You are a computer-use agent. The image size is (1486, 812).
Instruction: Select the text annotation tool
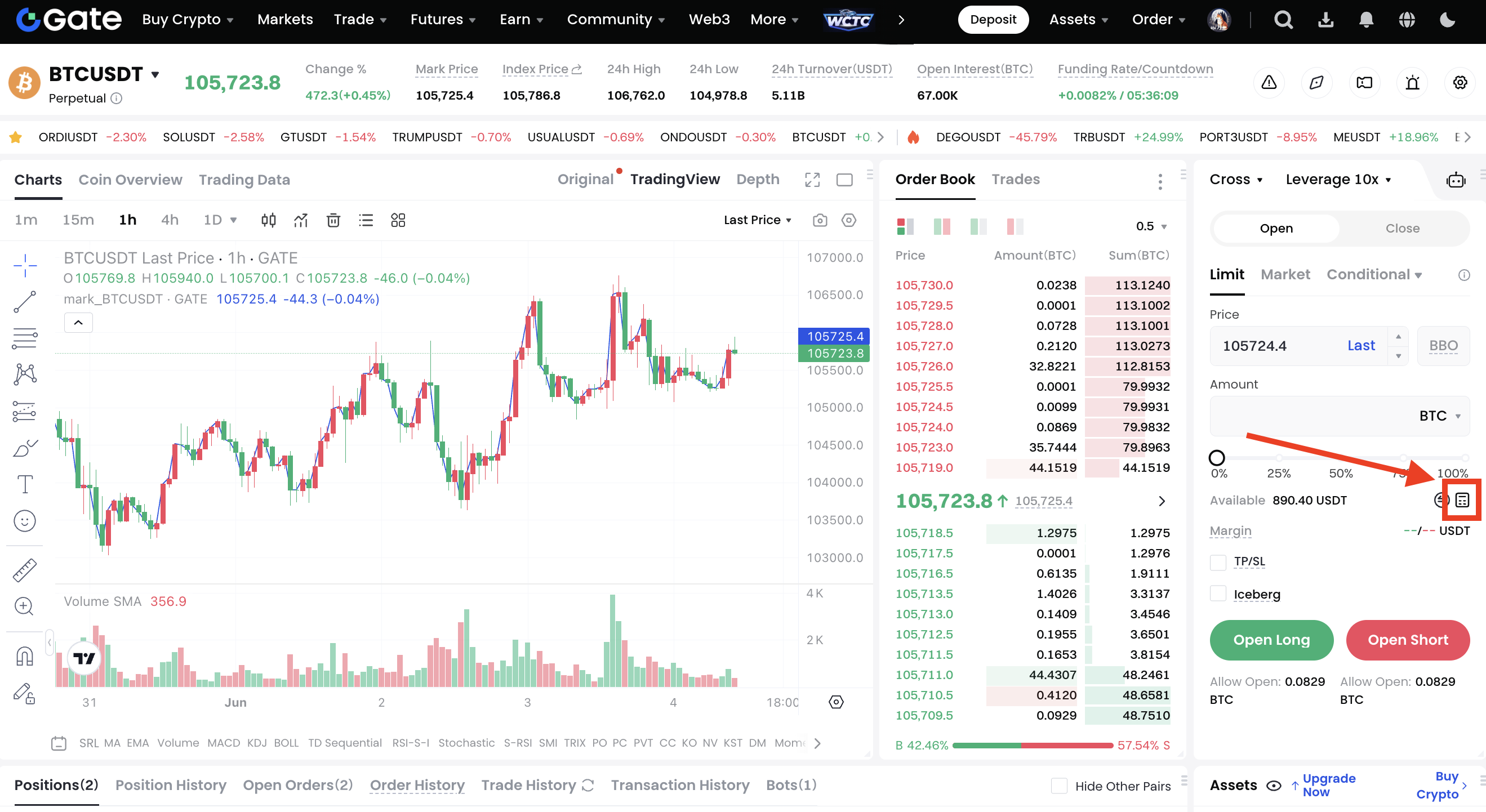pos(25,484)
